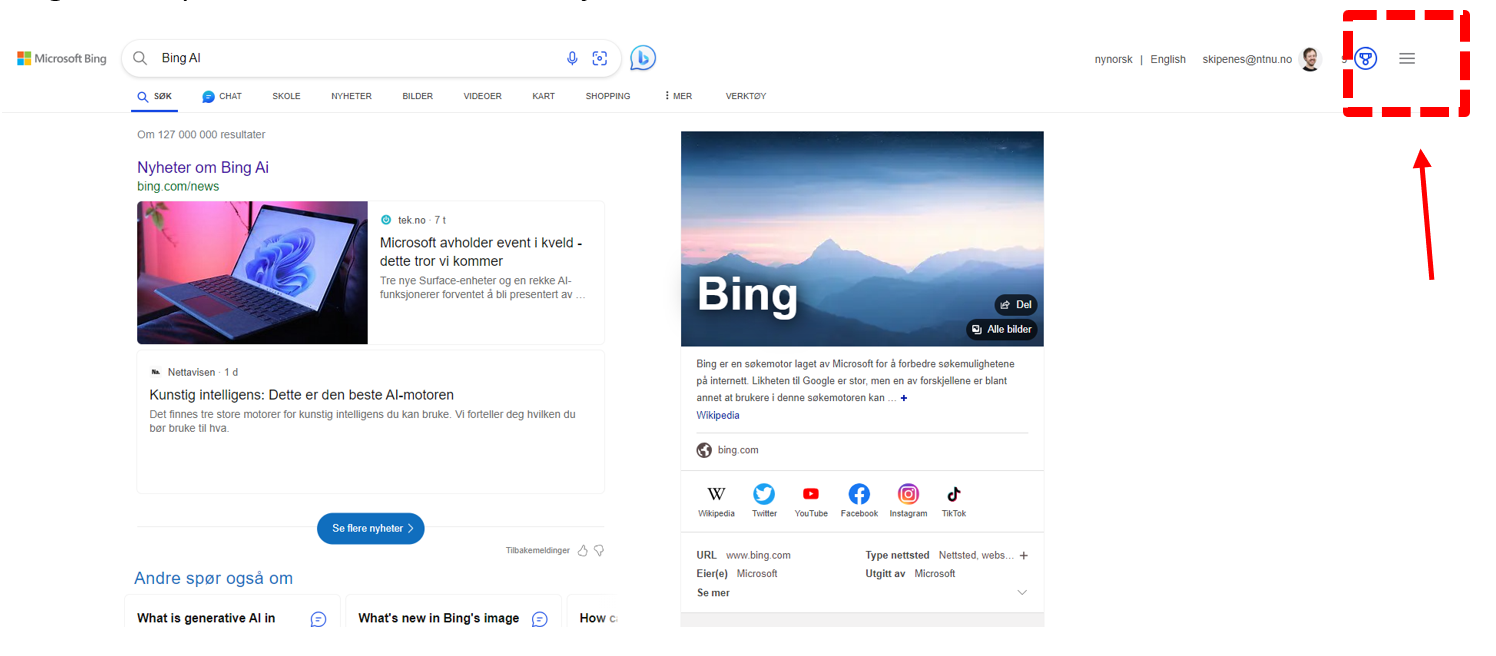Open the MER more dropdown tab

[x=678, y=96]
